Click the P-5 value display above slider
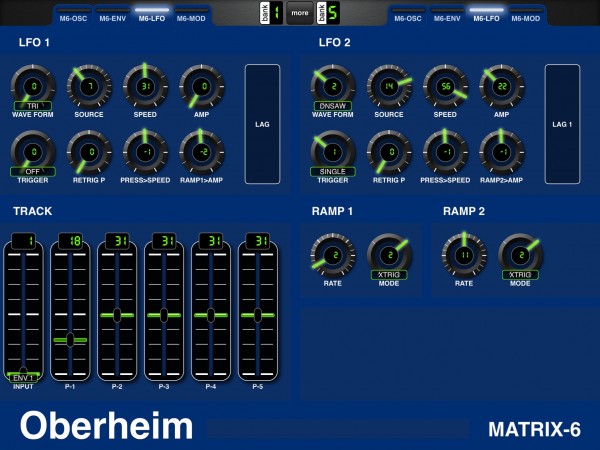600x450 pixels. [258, 241]
